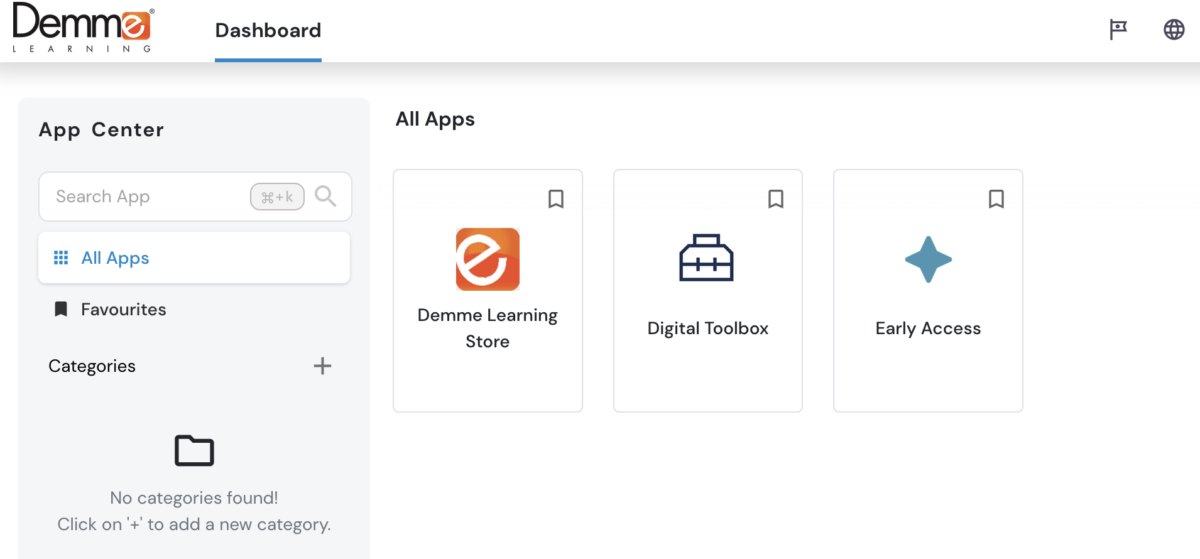The height and width of the screenshot is (559, 1200).
Task: Open the Favourites list
Action: click(123, 309)
